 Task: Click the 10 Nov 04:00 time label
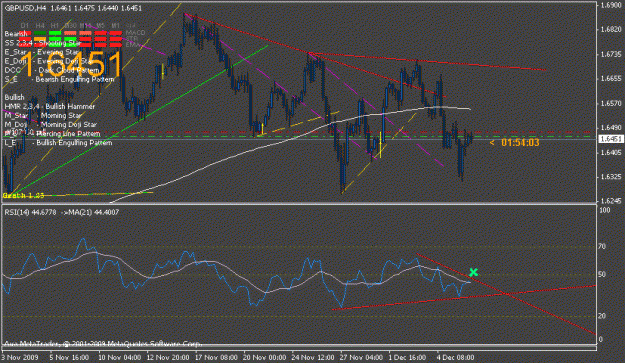[x=120, y=357]
